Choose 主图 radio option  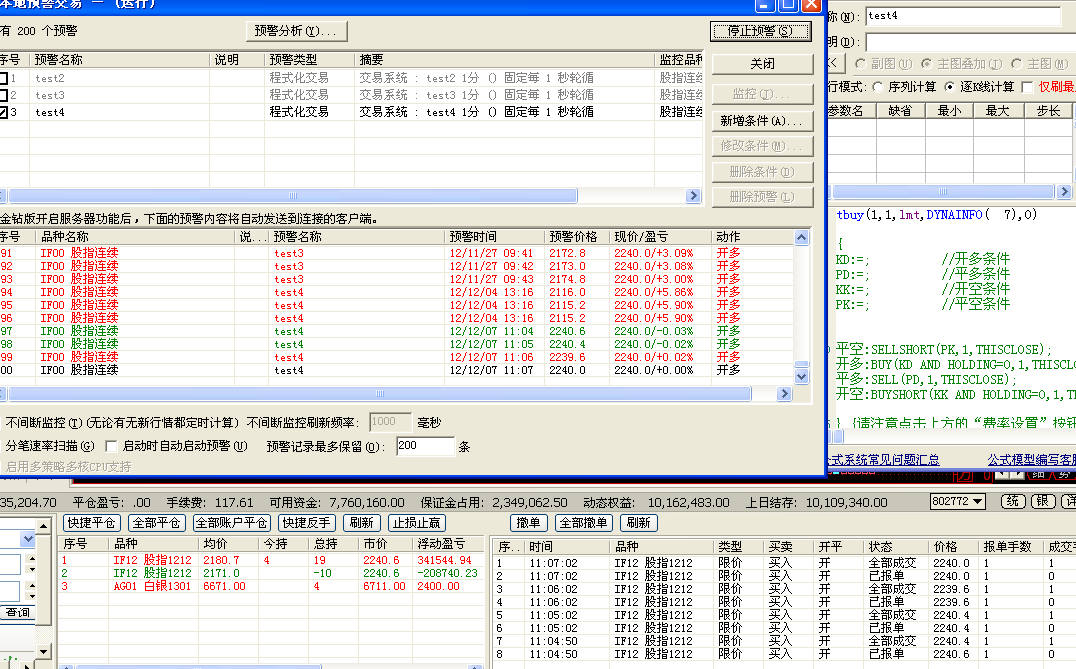click(1016, 64)
